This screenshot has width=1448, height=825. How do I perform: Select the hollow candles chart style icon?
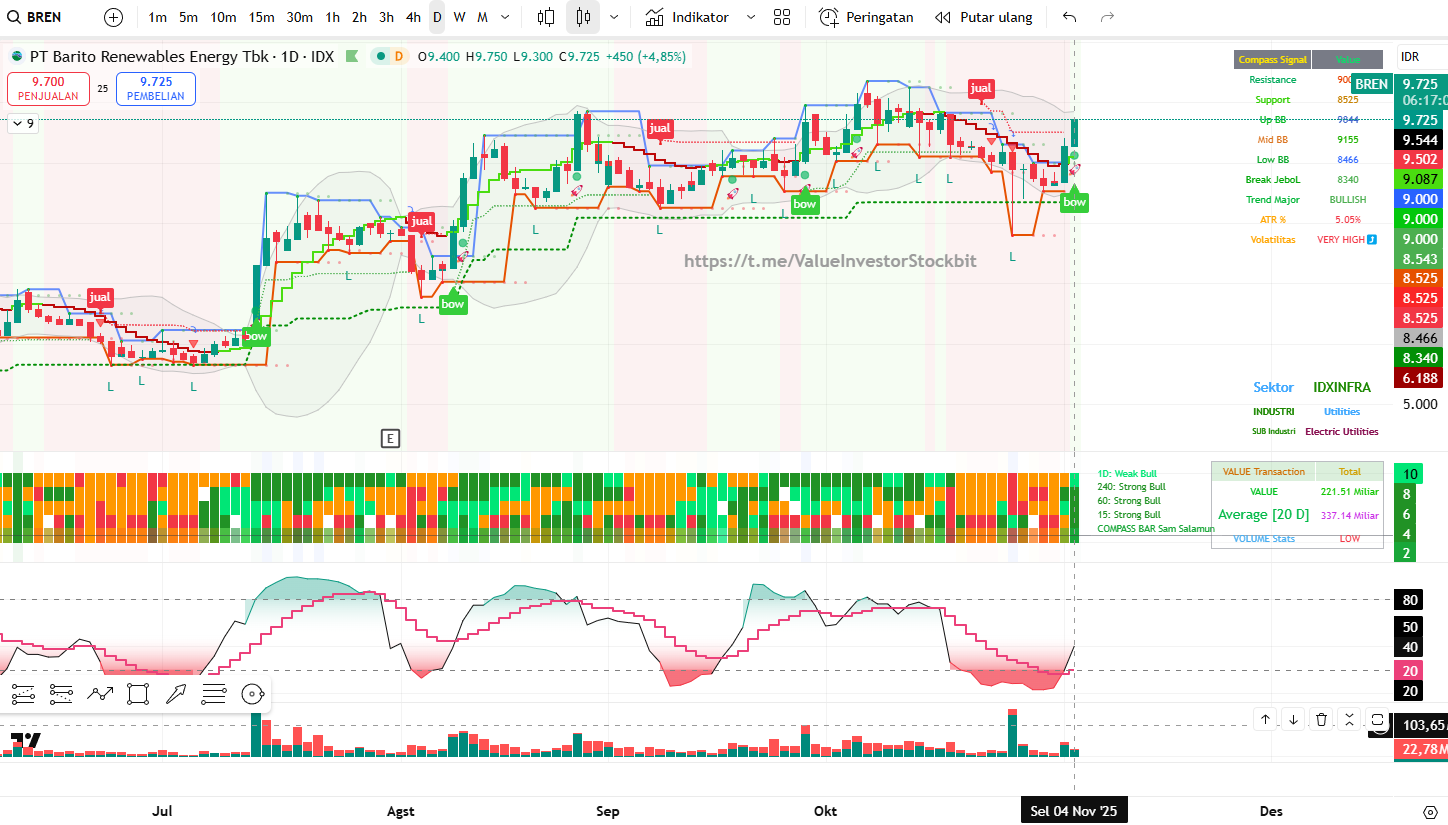[546, 17]
